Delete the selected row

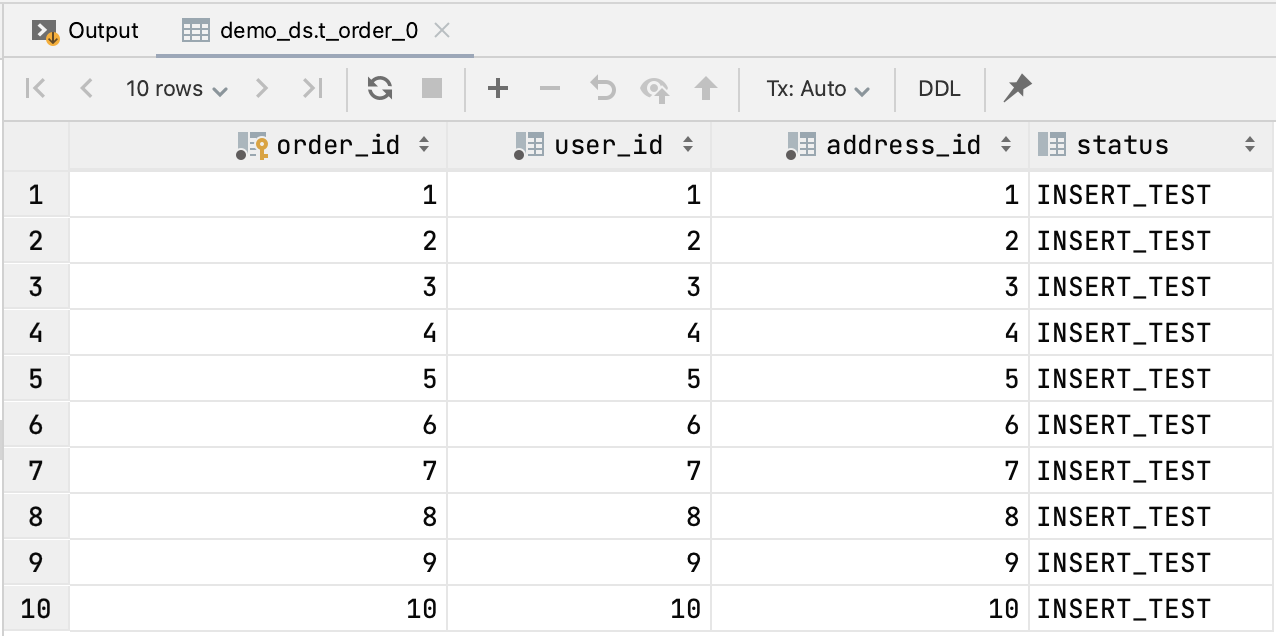(549, 88)
